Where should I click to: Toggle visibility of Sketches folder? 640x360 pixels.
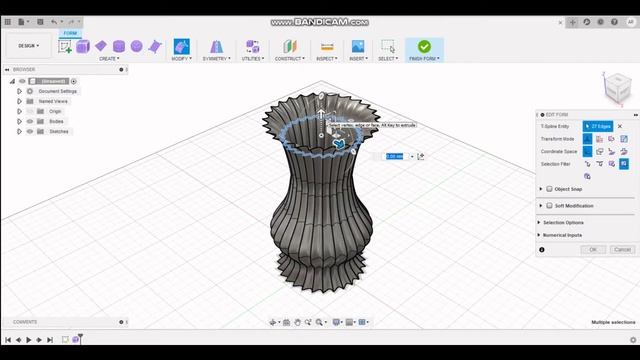click(x=30, y=131)
